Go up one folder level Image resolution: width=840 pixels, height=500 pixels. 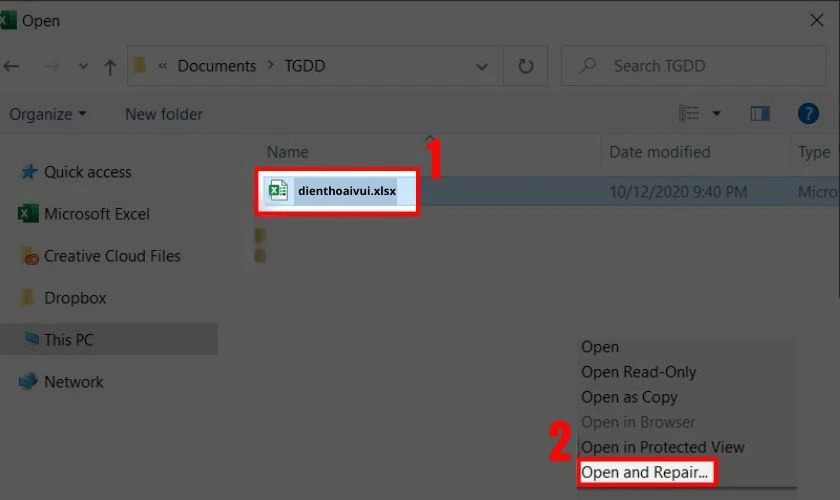[x=110, y=66]
